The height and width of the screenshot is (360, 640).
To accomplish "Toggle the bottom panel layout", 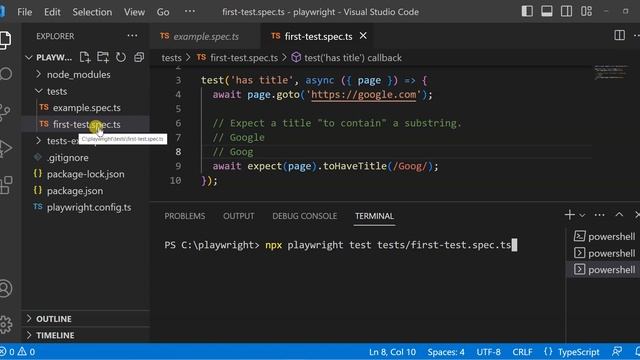I will point(547,11).
